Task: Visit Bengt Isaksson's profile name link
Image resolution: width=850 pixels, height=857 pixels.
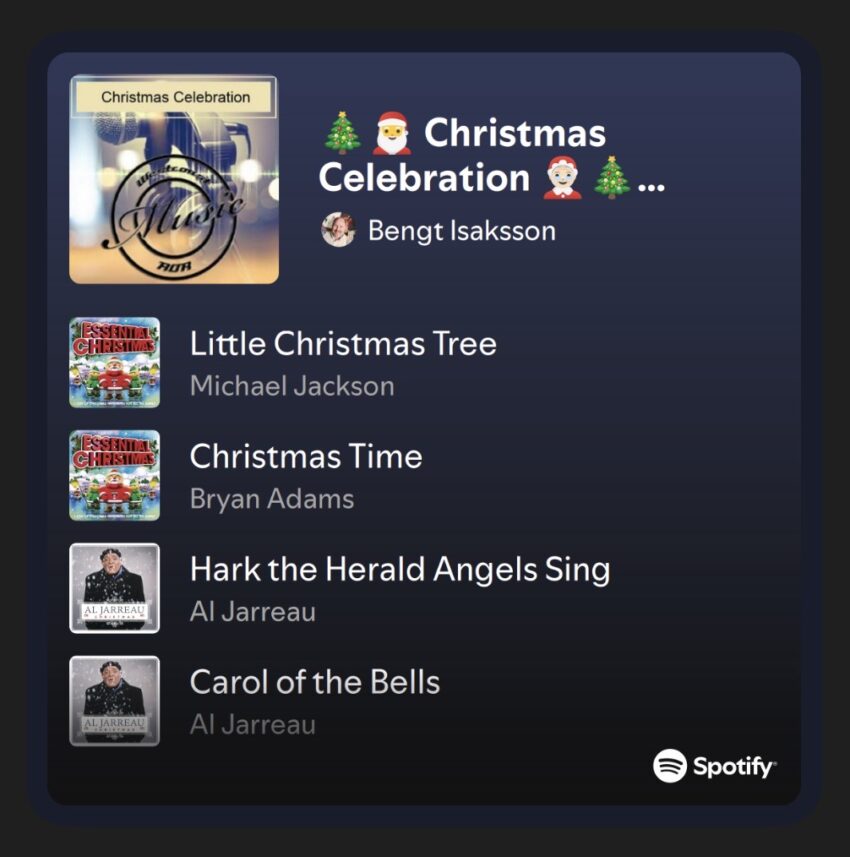Action: coord(461,230)
